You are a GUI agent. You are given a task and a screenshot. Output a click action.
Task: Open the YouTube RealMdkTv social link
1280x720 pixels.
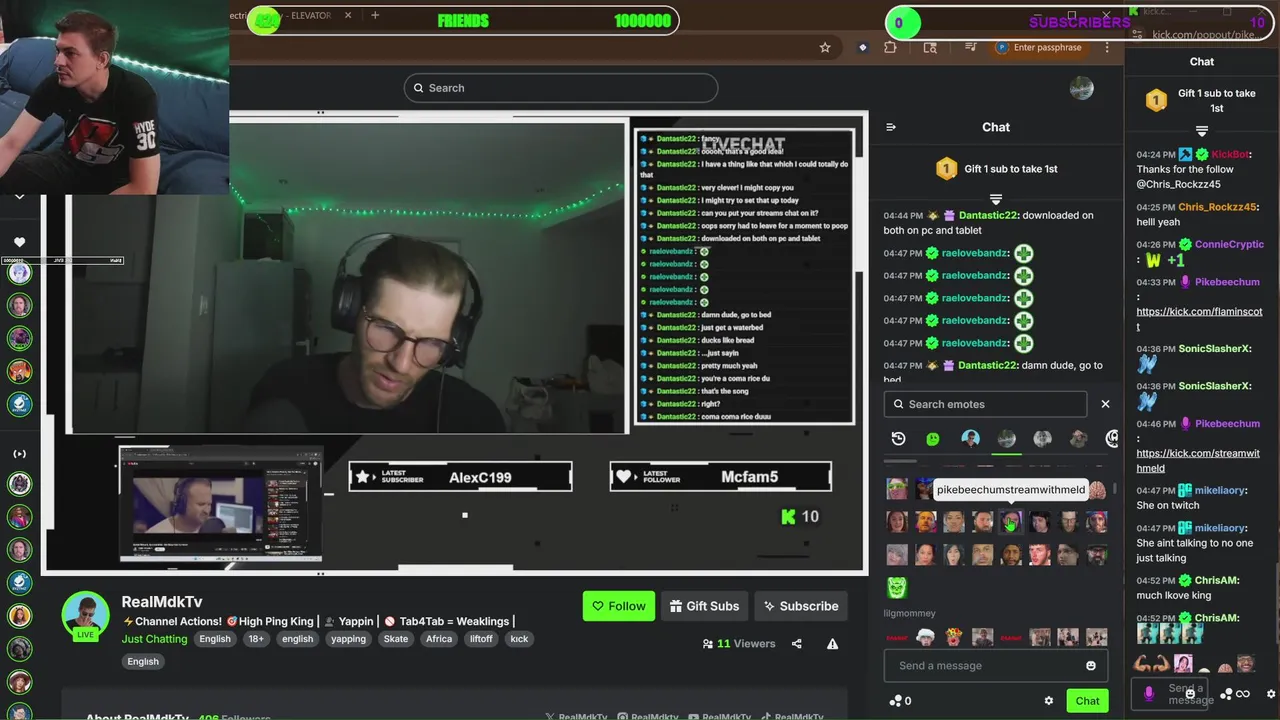[x=720, y=716]
